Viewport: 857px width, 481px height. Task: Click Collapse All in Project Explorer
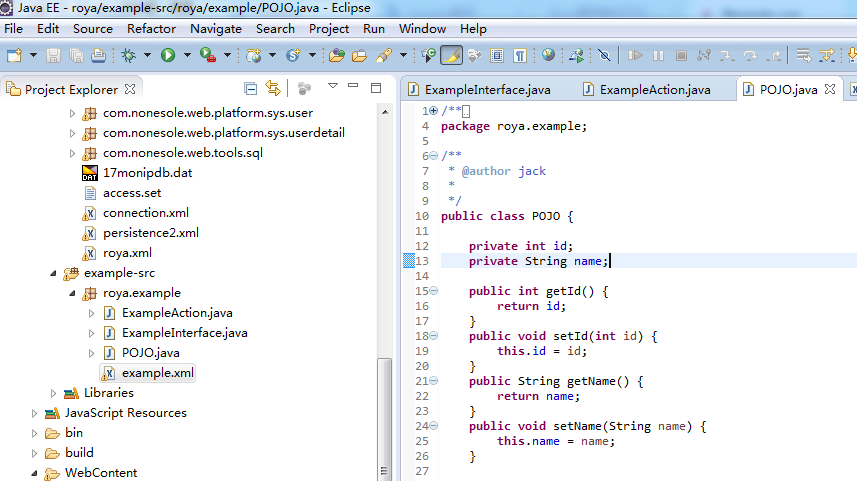click(x=250, y=89)
